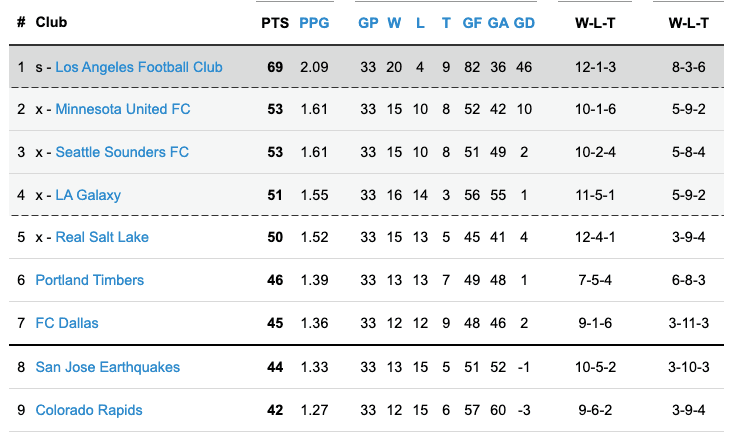Select Real Salt Lake link
This screenshot has width=745, height=437.
[101, 238]
